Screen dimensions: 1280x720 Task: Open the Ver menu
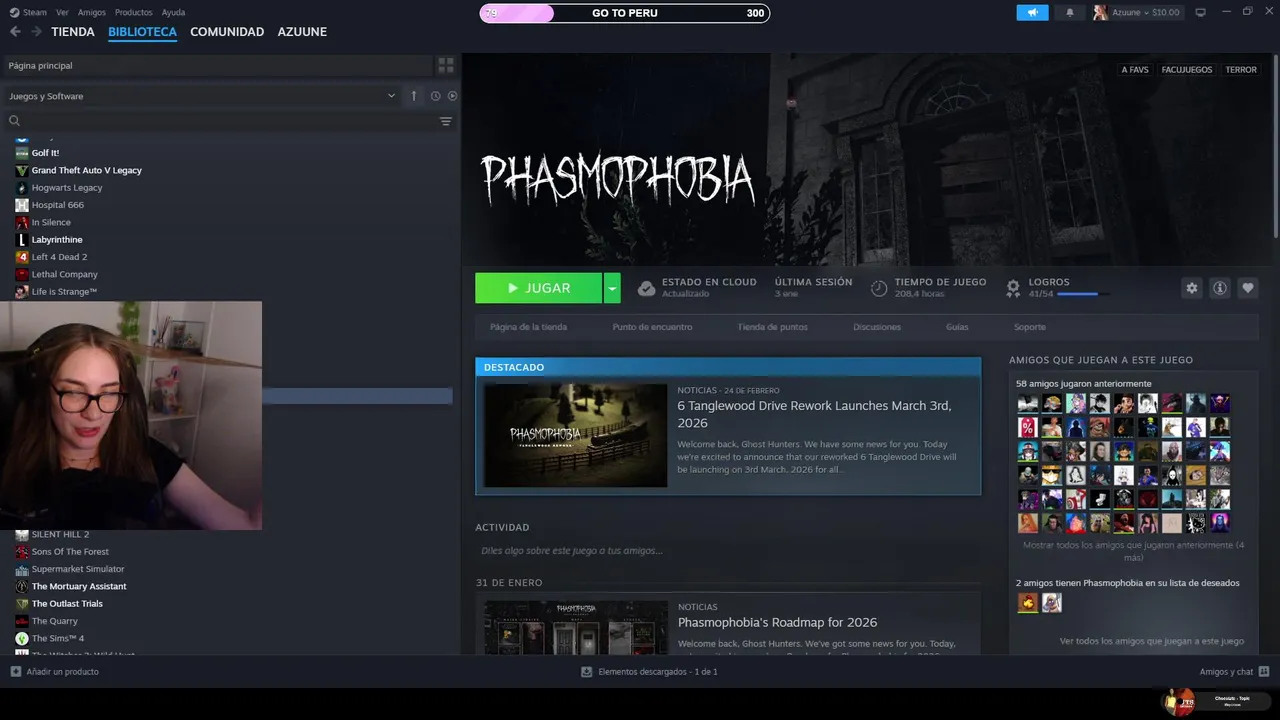62,12
